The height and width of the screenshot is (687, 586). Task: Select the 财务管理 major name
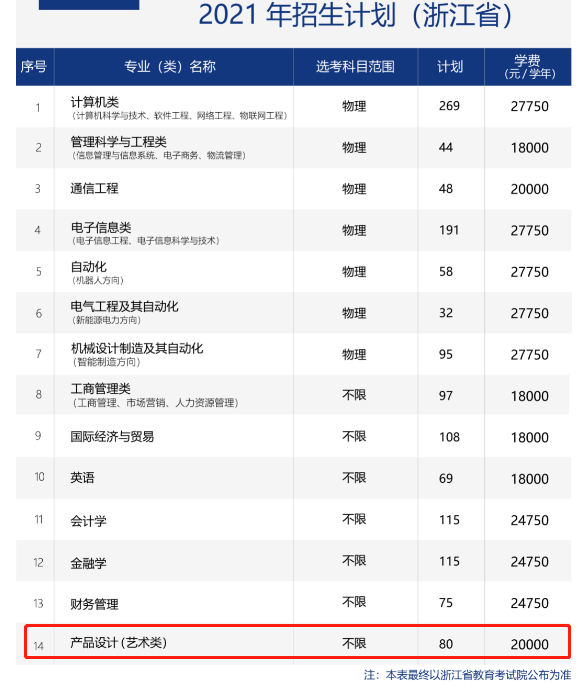[95, 604]
